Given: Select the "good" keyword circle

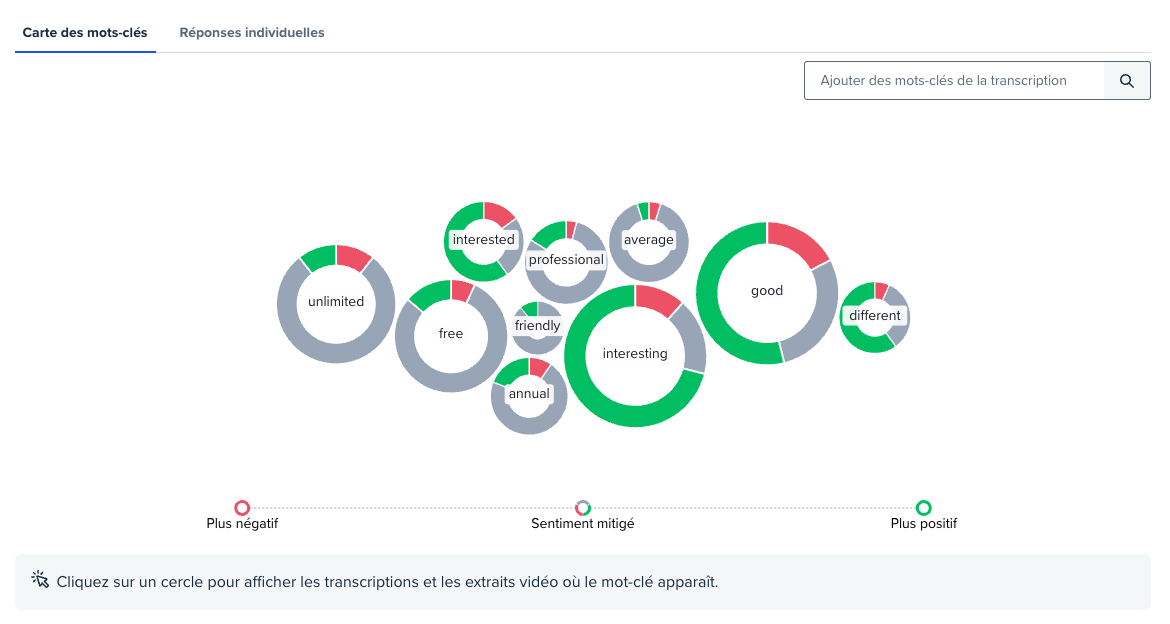Looking at the screenshot, I should click(767, 291).
